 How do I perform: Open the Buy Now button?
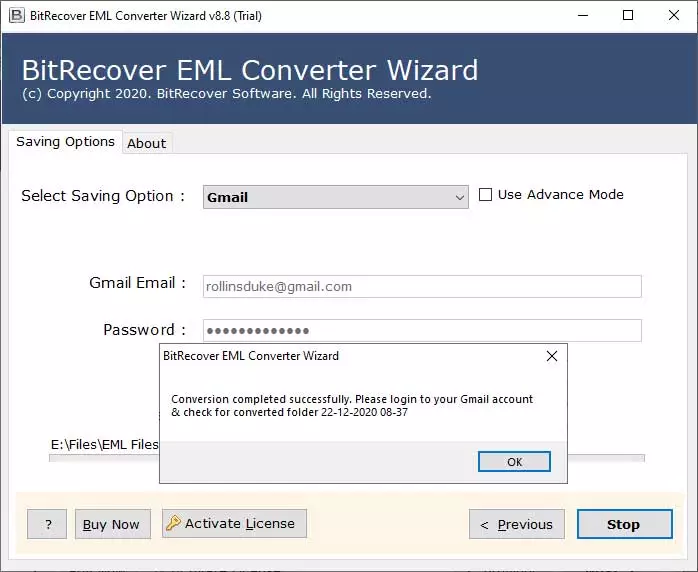coord(113,524)
